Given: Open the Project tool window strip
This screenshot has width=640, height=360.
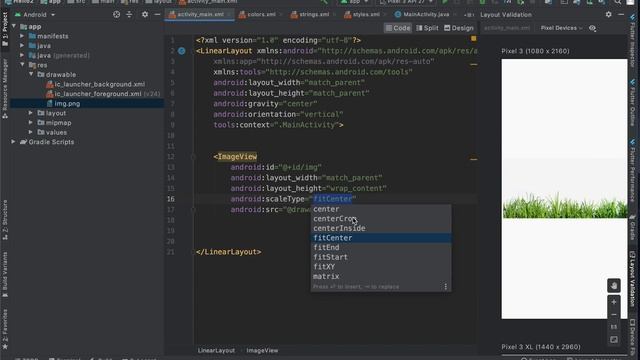Looking at the screenshot, I should pyautogui.click(x=5, y=29).
